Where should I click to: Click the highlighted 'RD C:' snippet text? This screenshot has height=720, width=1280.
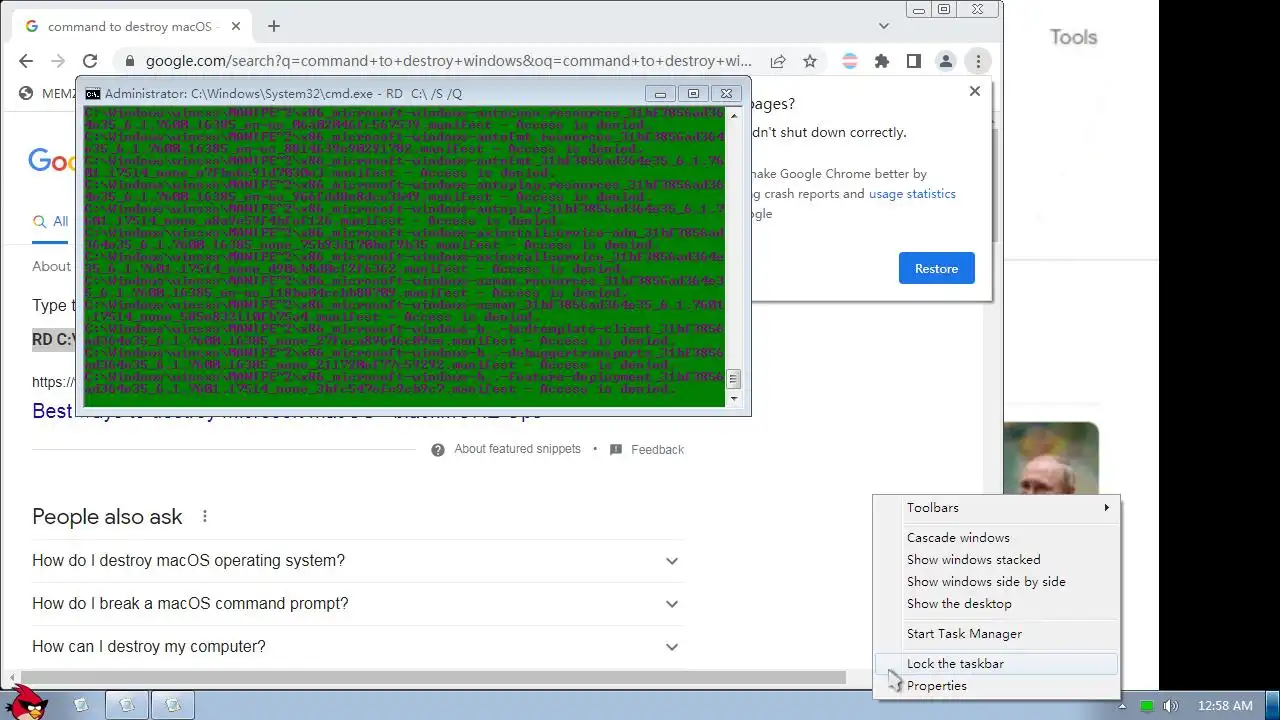(x=54, y=340)
